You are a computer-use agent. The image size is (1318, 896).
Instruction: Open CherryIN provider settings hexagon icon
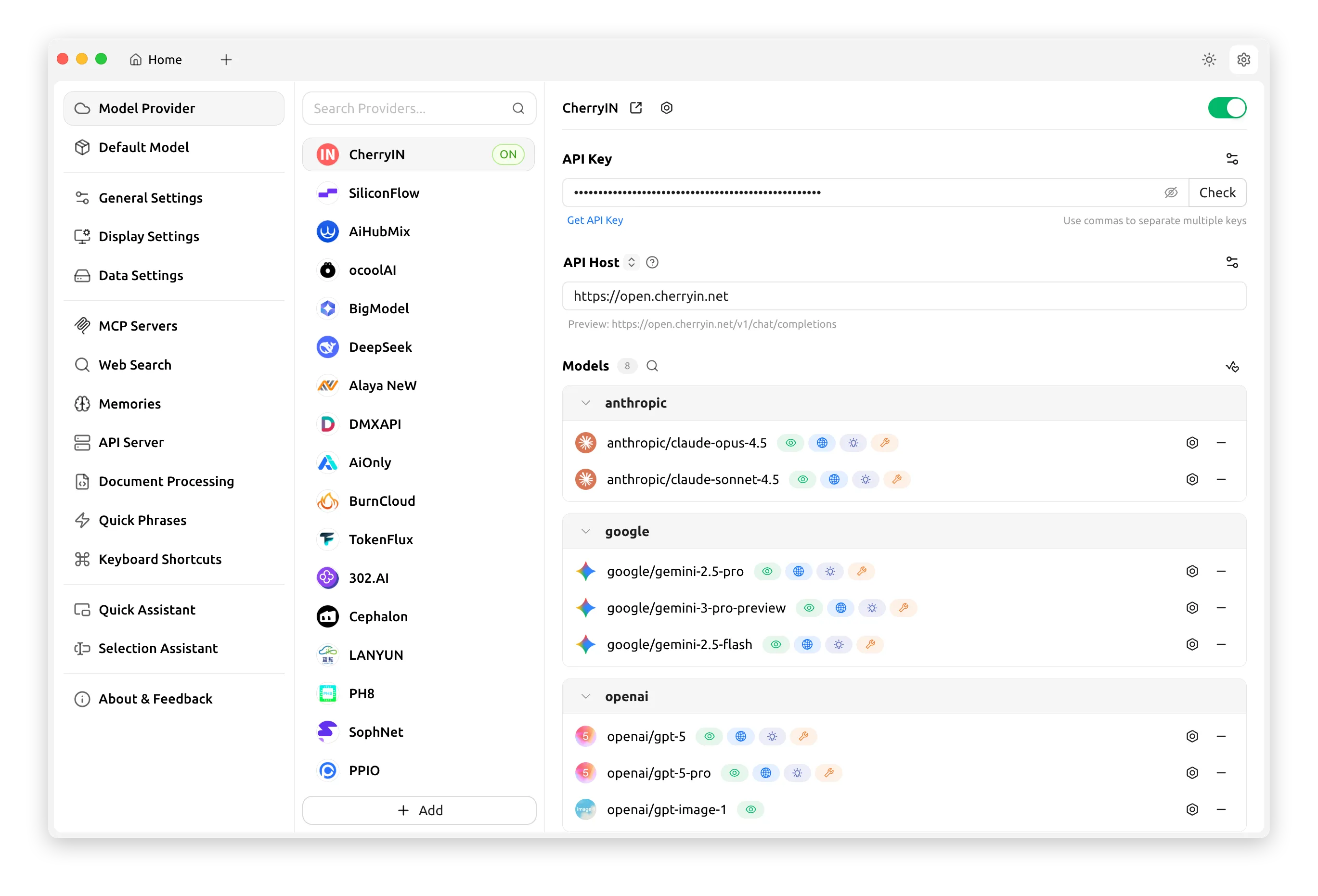pos(666,108)
